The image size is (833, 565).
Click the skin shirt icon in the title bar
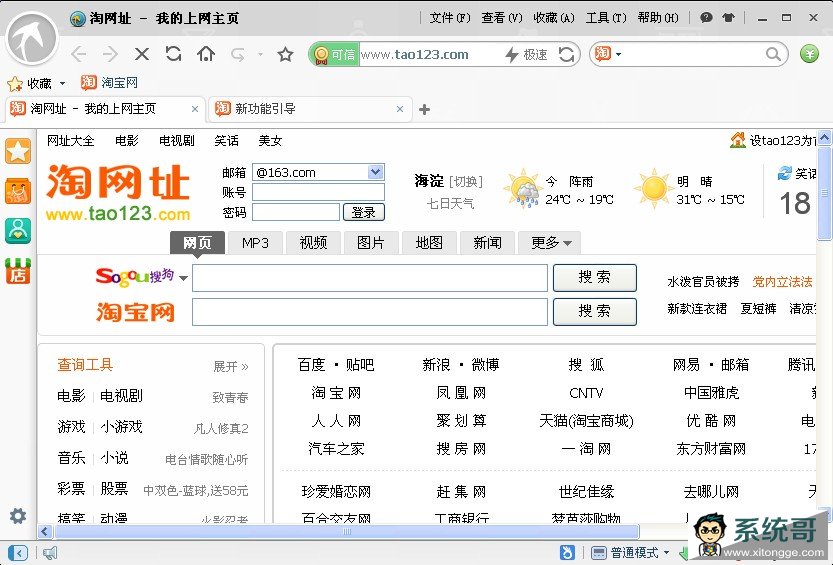pos(728,18)
